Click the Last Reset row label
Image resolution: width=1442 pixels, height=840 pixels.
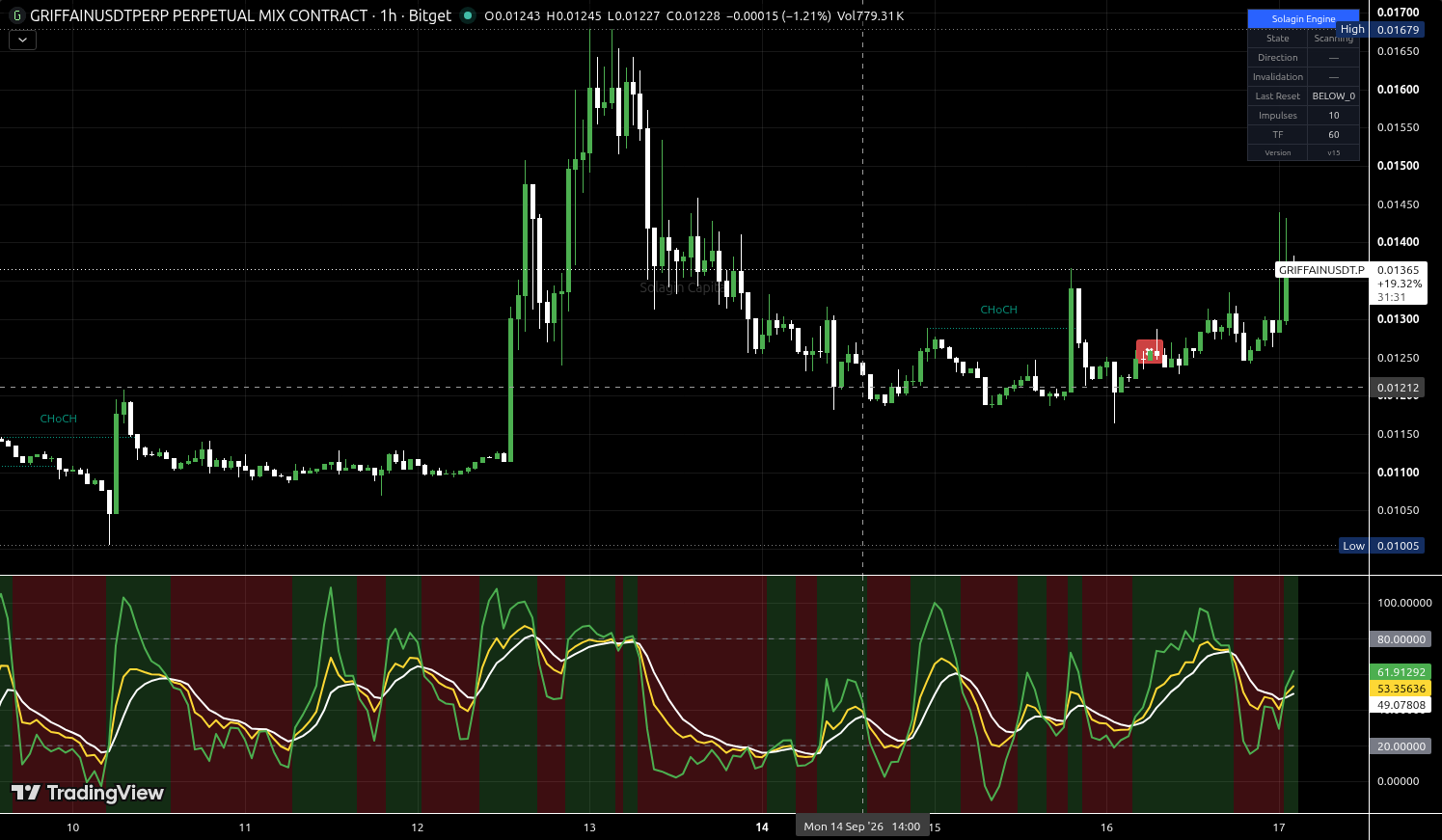1277,96
